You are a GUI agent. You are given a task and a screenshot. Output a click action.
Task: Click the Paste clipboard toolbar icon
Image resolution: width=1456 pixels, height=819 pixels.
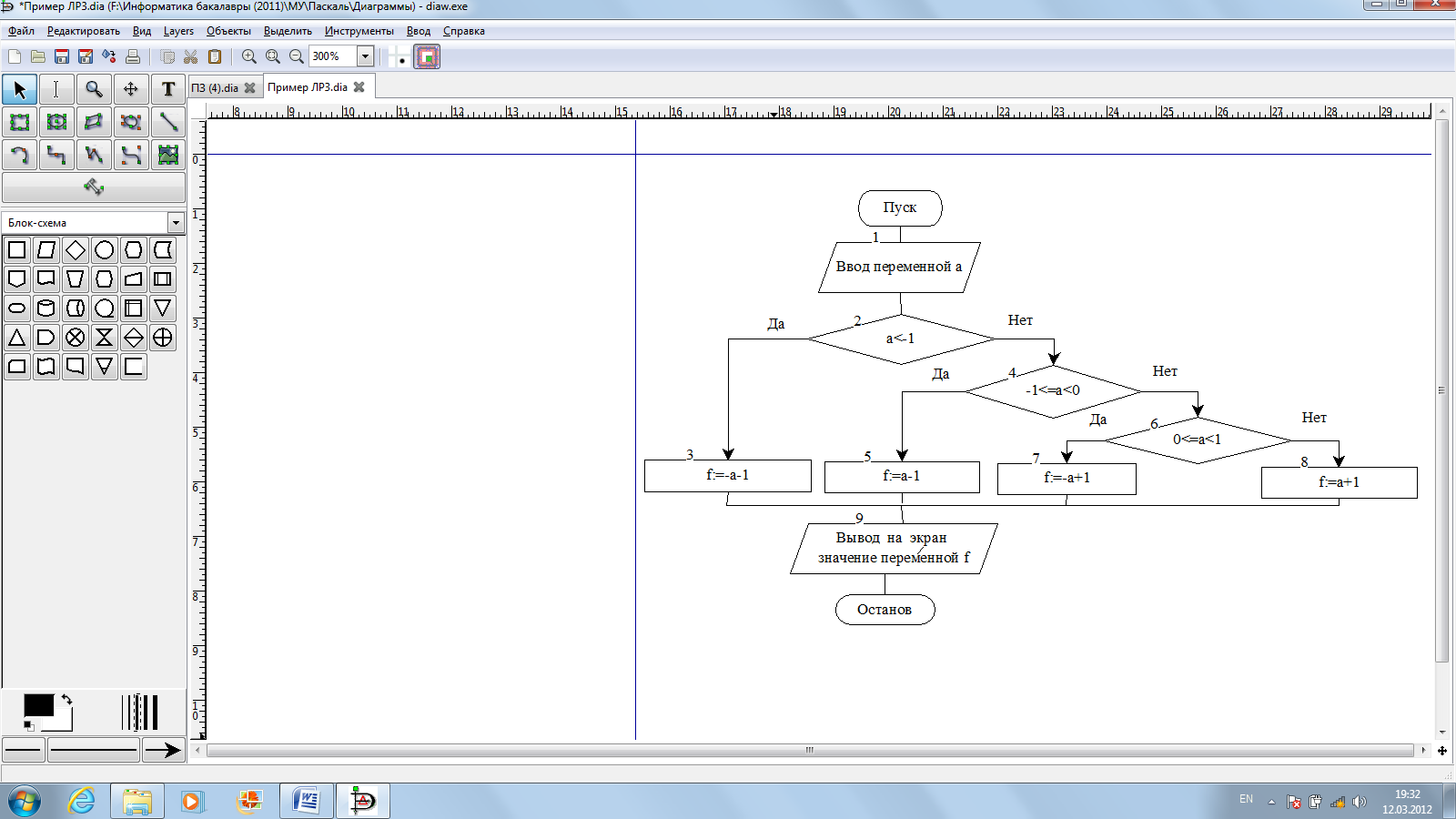point(215,56)
